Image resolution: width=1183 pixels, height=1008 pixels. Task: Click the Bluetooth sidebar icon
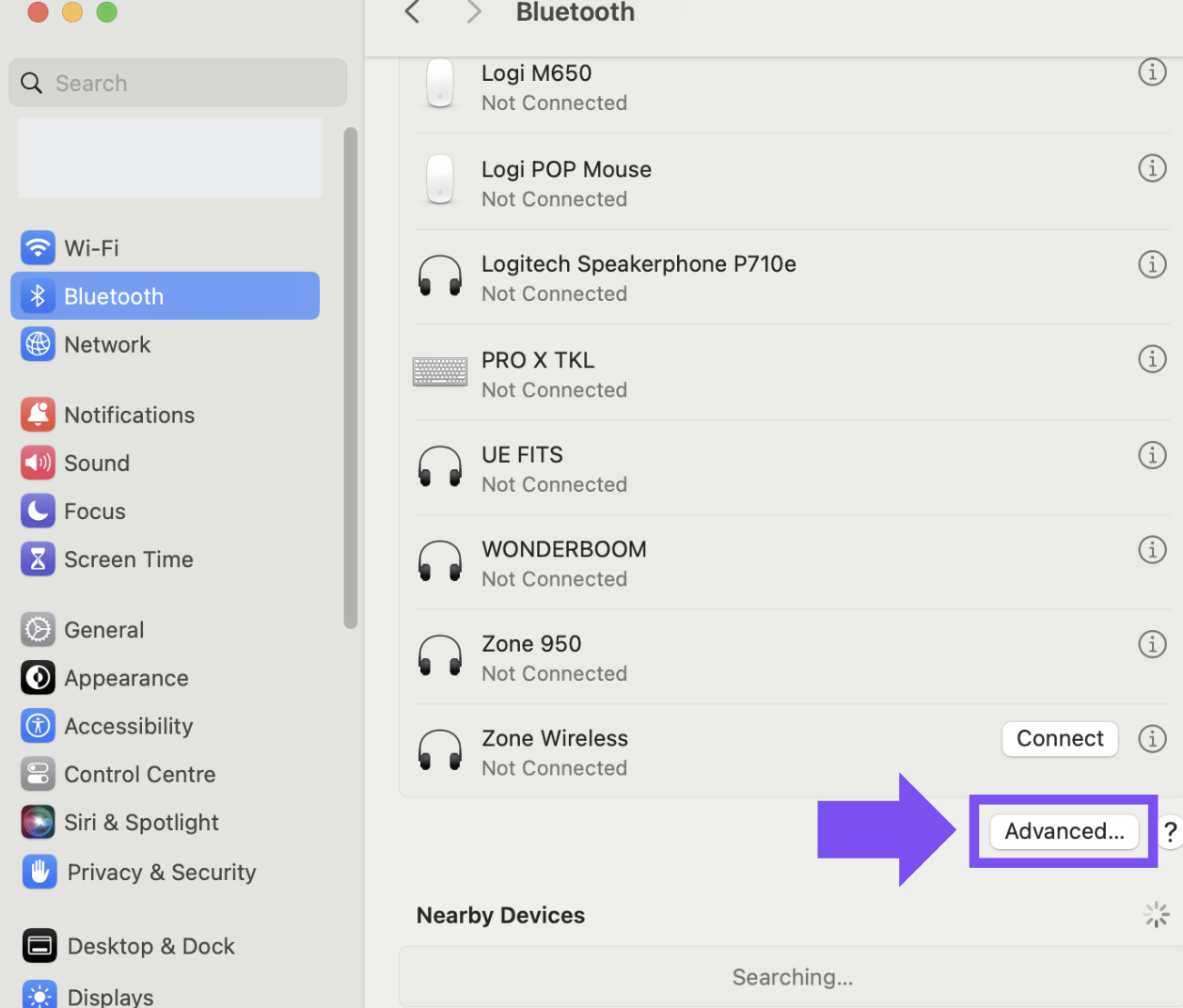(38, 296)
